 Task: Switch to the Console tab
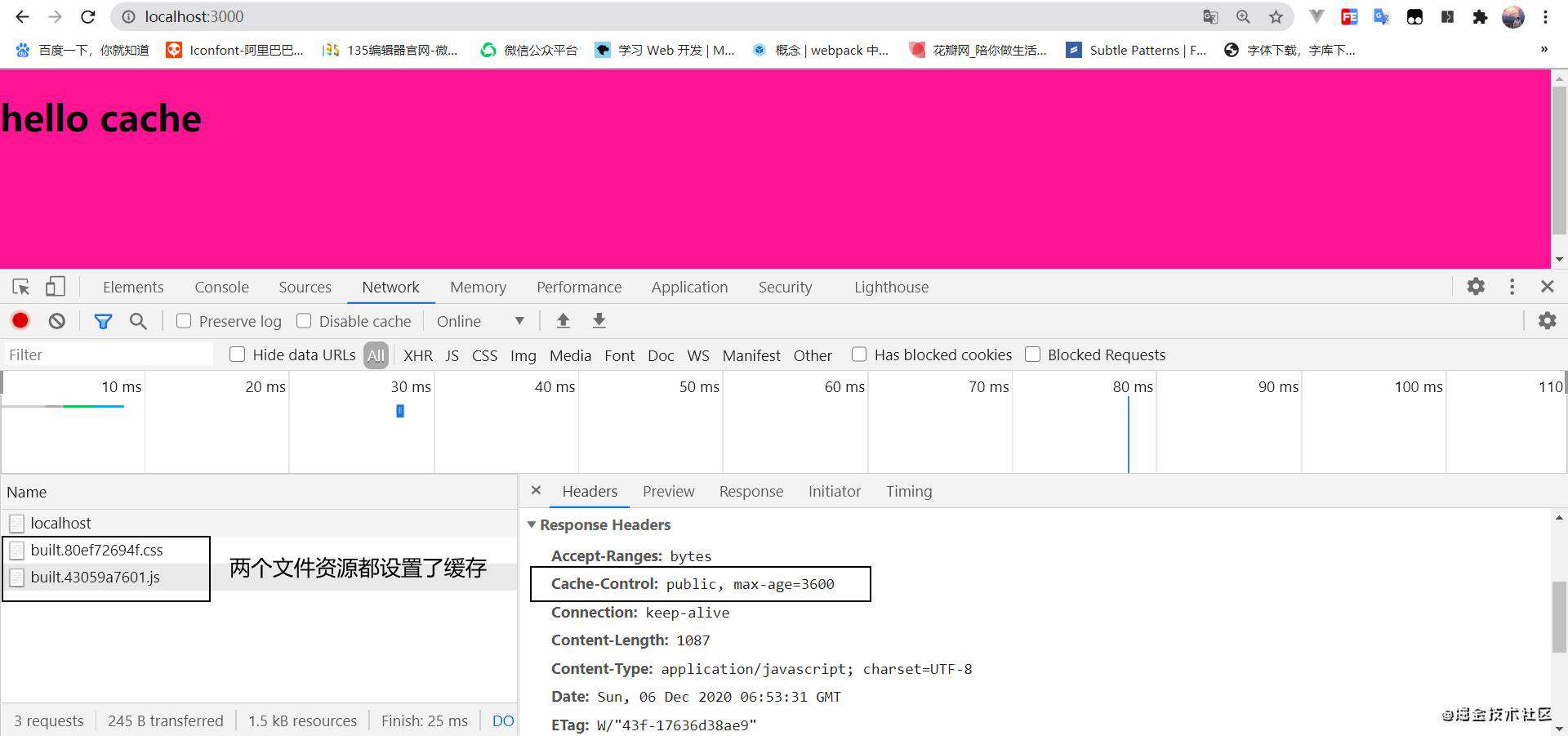pyautogui.click(x=221, y=287)
